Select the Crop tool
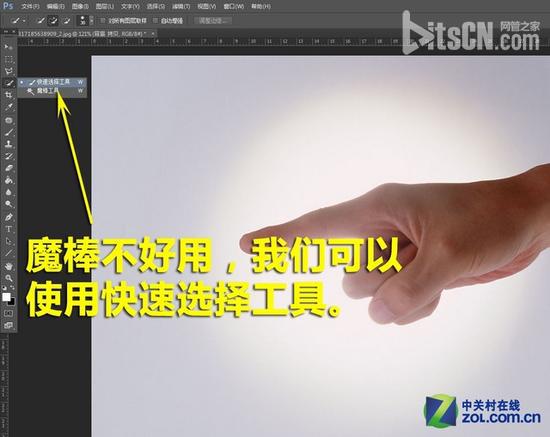The width and height of the screenshot is (550, 437). [x=8, y=95]
